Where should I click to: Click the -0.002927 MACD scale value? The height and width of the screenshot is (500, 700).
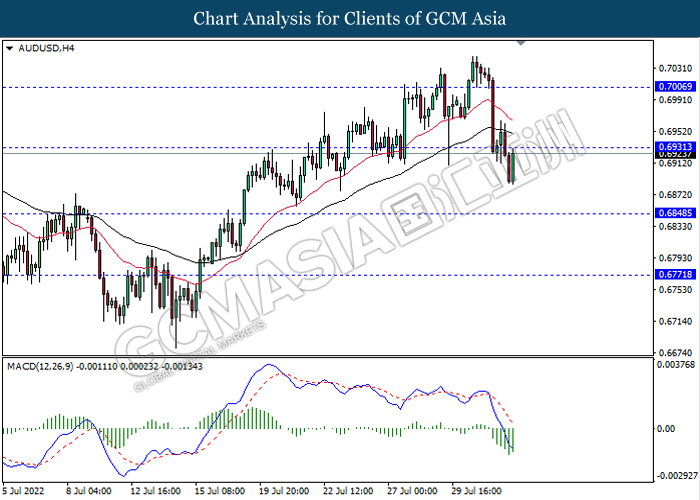pos(677,475)
